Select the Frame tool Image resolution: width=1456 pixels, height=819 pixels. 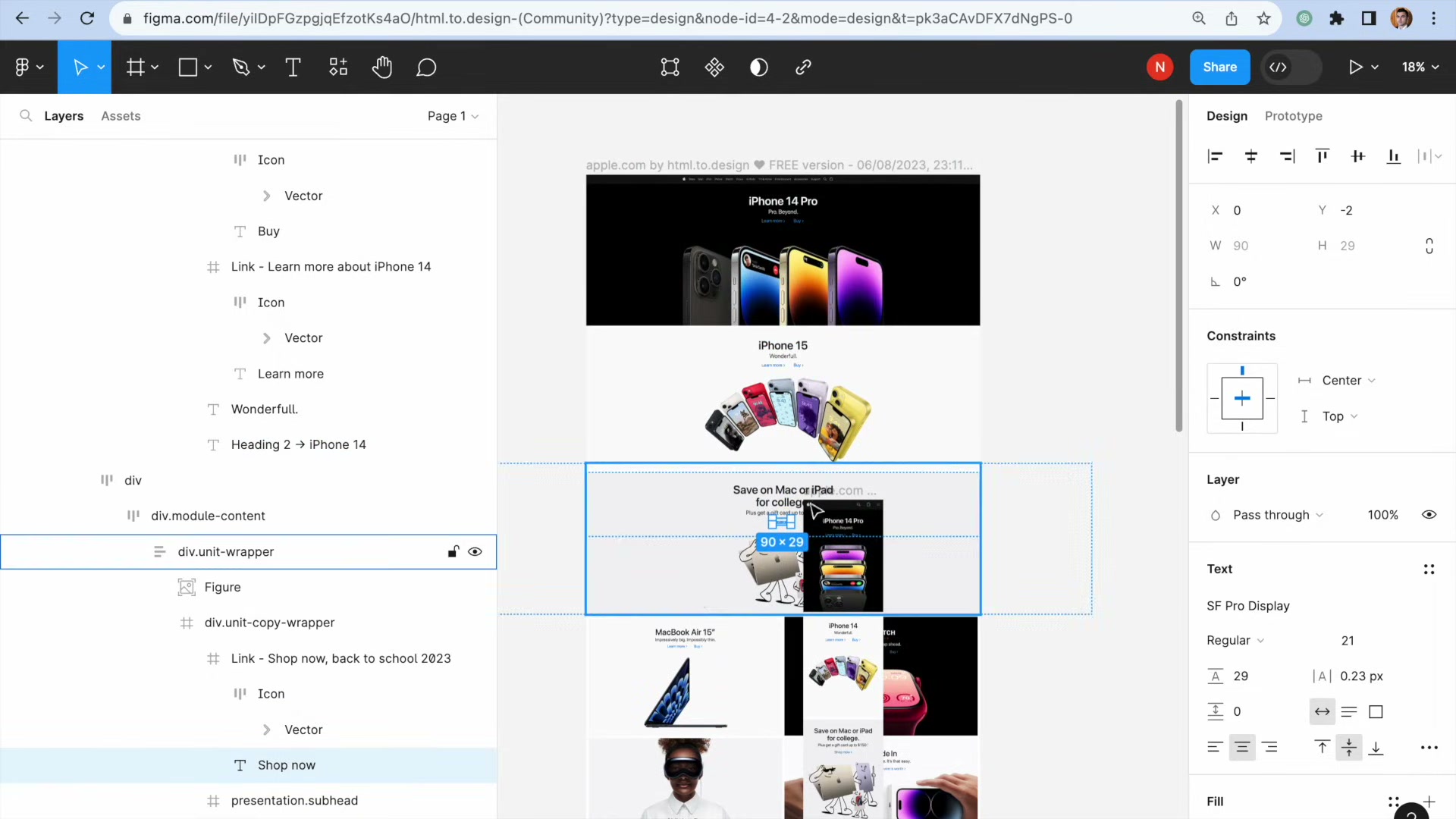(x=135, y=67)
